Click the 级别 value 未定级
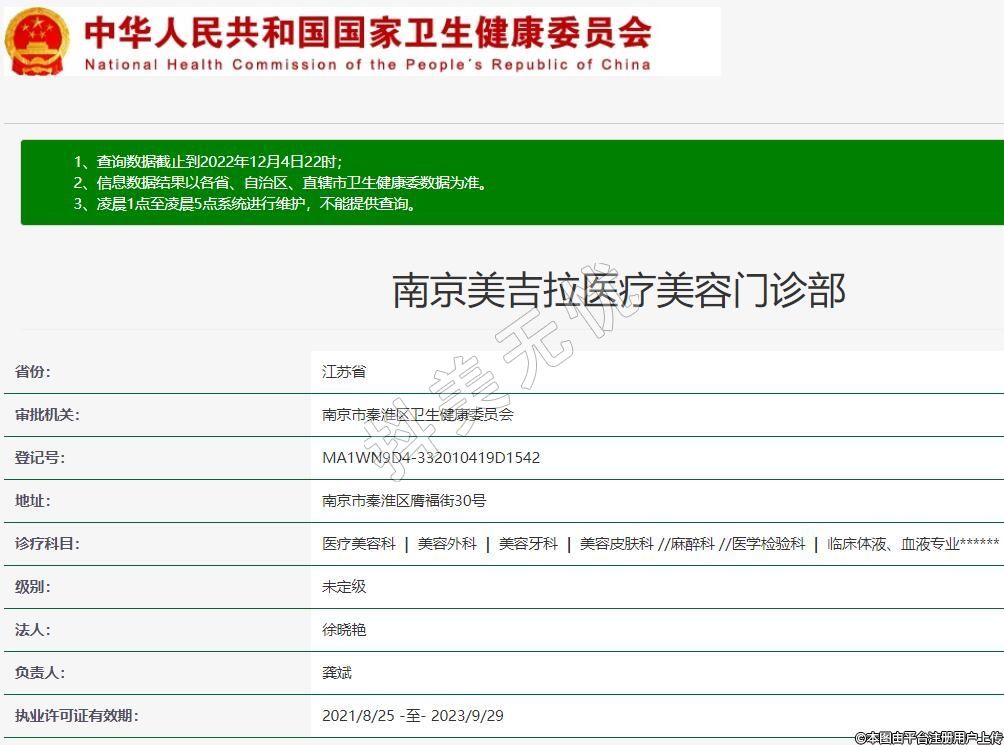 [x=344, y=587]
